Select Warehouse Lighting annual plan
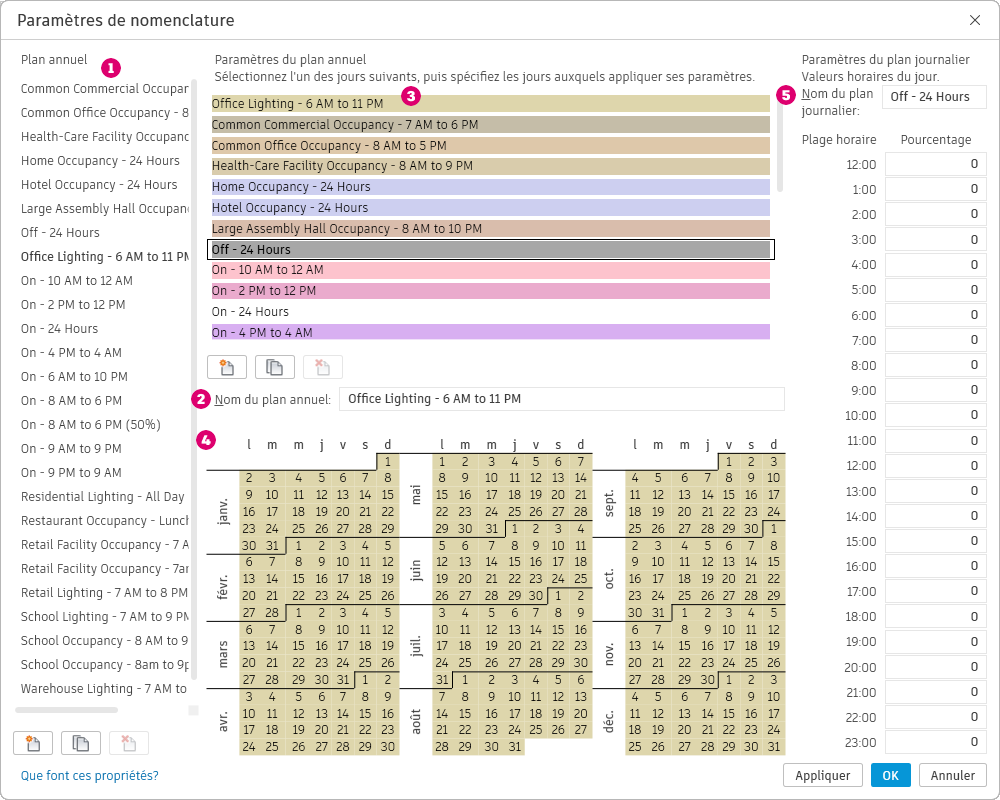The height and width of the screenshot is (800, 1000). coord(104,689)
